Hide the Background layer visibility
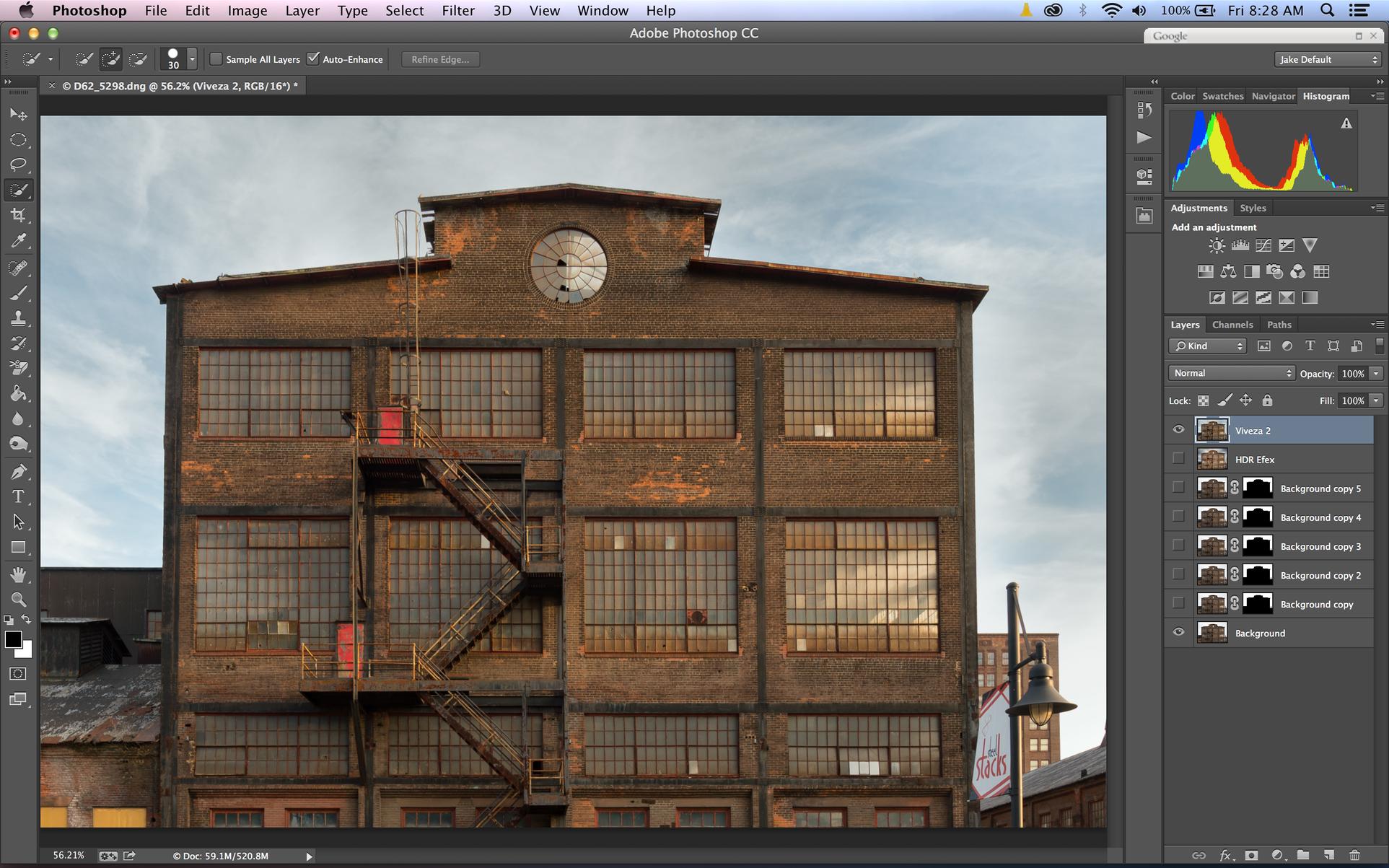Screen dimensions: 1389x868 click(1178, 632)
